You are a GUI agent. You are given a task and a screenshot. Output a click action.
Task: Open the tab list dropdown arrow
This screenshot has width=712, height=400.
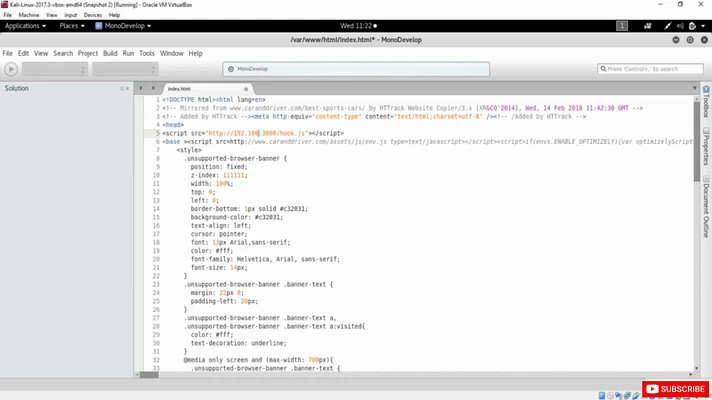tap(694, 88)
